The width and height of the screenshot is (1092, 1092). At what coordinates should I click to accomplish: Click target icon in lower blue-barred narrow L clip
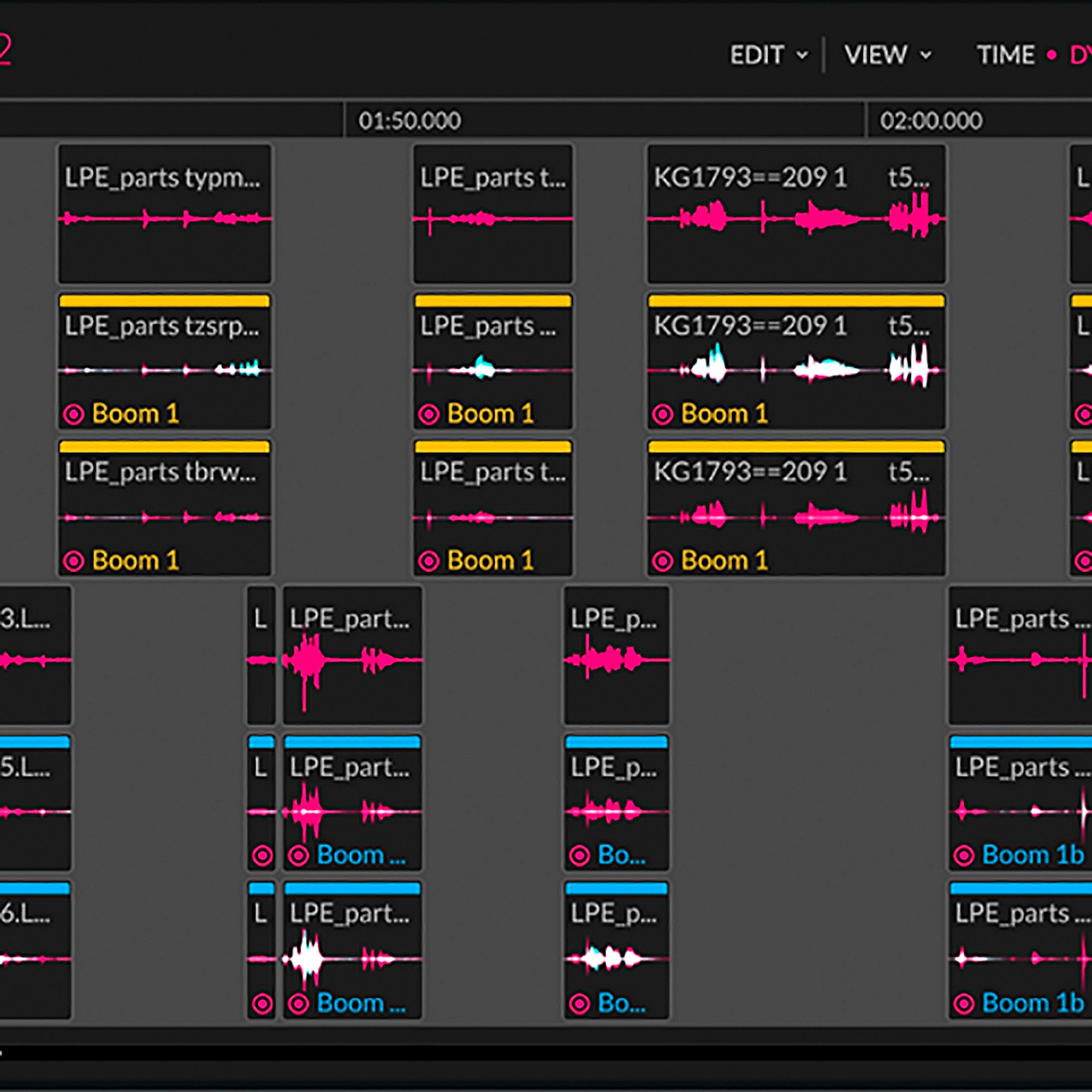[262, 1004]
